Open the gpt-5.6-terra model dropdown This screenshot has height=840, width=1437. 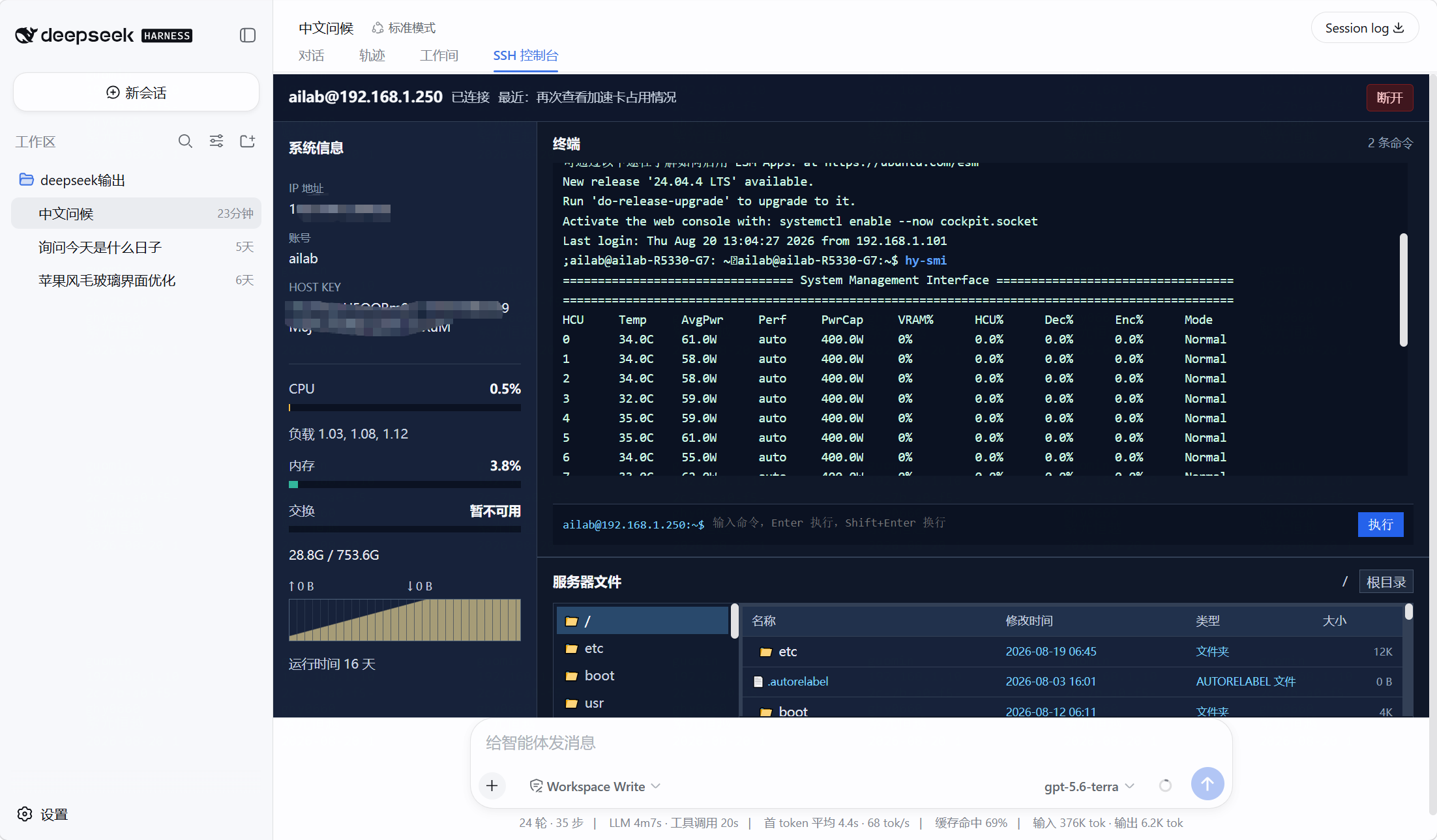[1089, 787]
